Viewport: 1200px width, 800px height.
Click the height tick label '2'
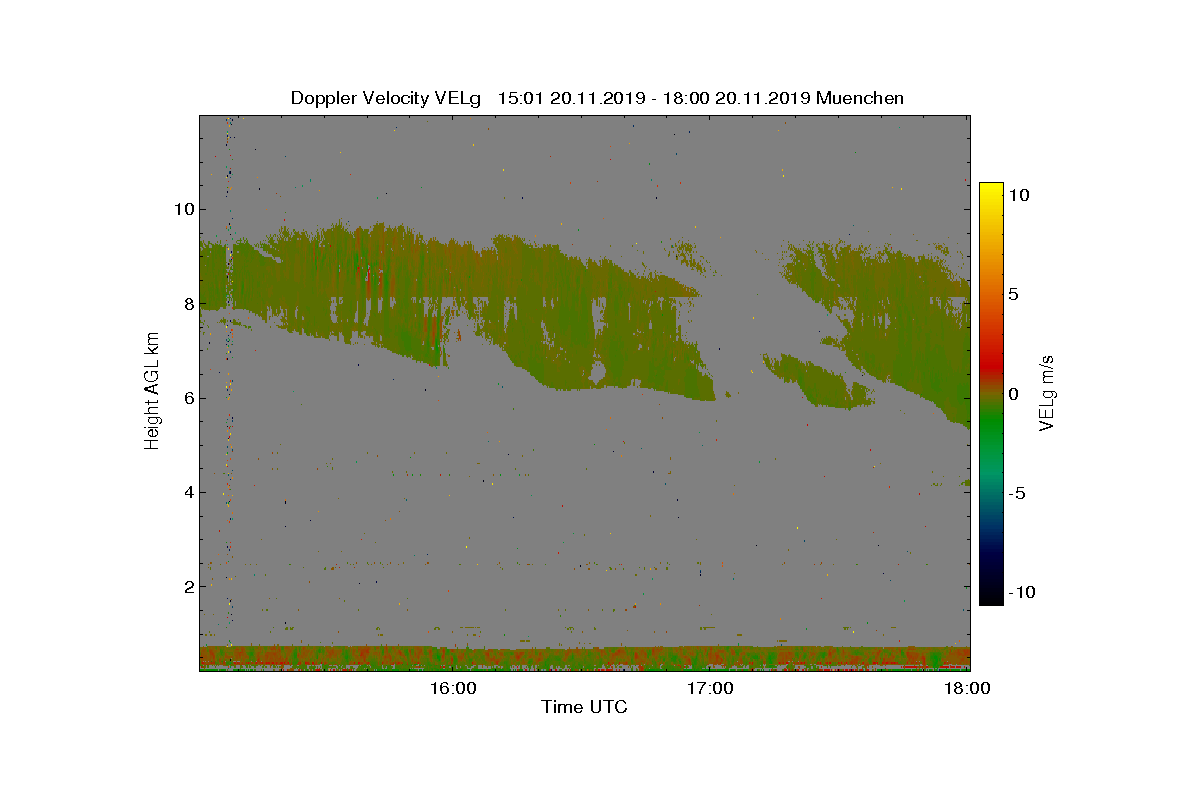[187, 586]
